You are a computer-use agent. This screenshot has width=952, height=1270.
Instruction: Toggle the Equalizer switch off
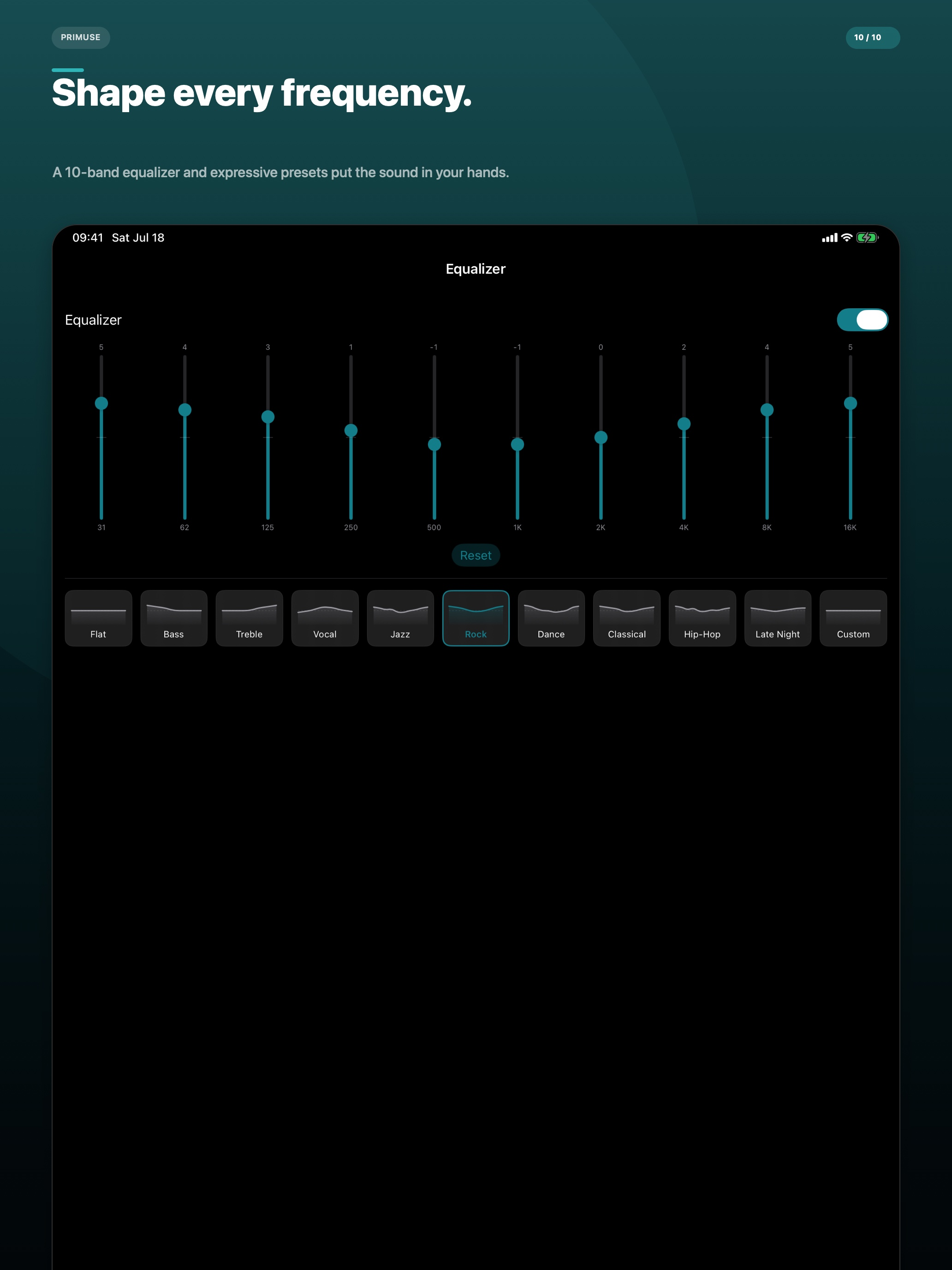click(862, 320)
